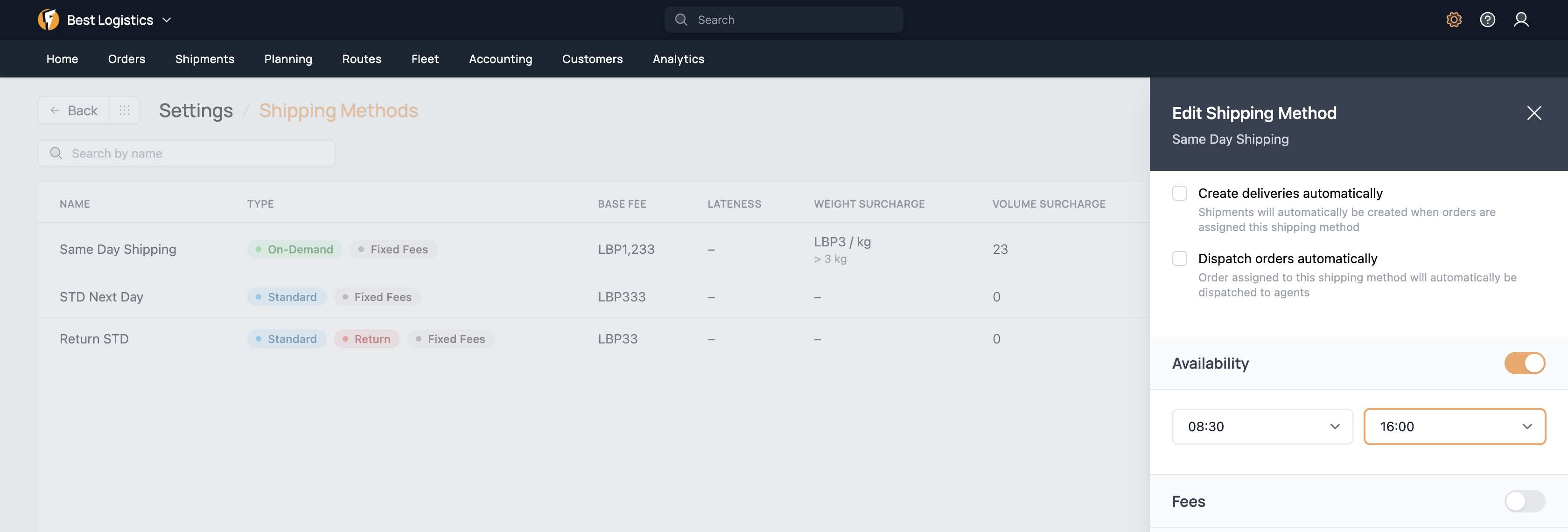Open the help question mark icon
Screen dimensions: 1568x532
1487,20
